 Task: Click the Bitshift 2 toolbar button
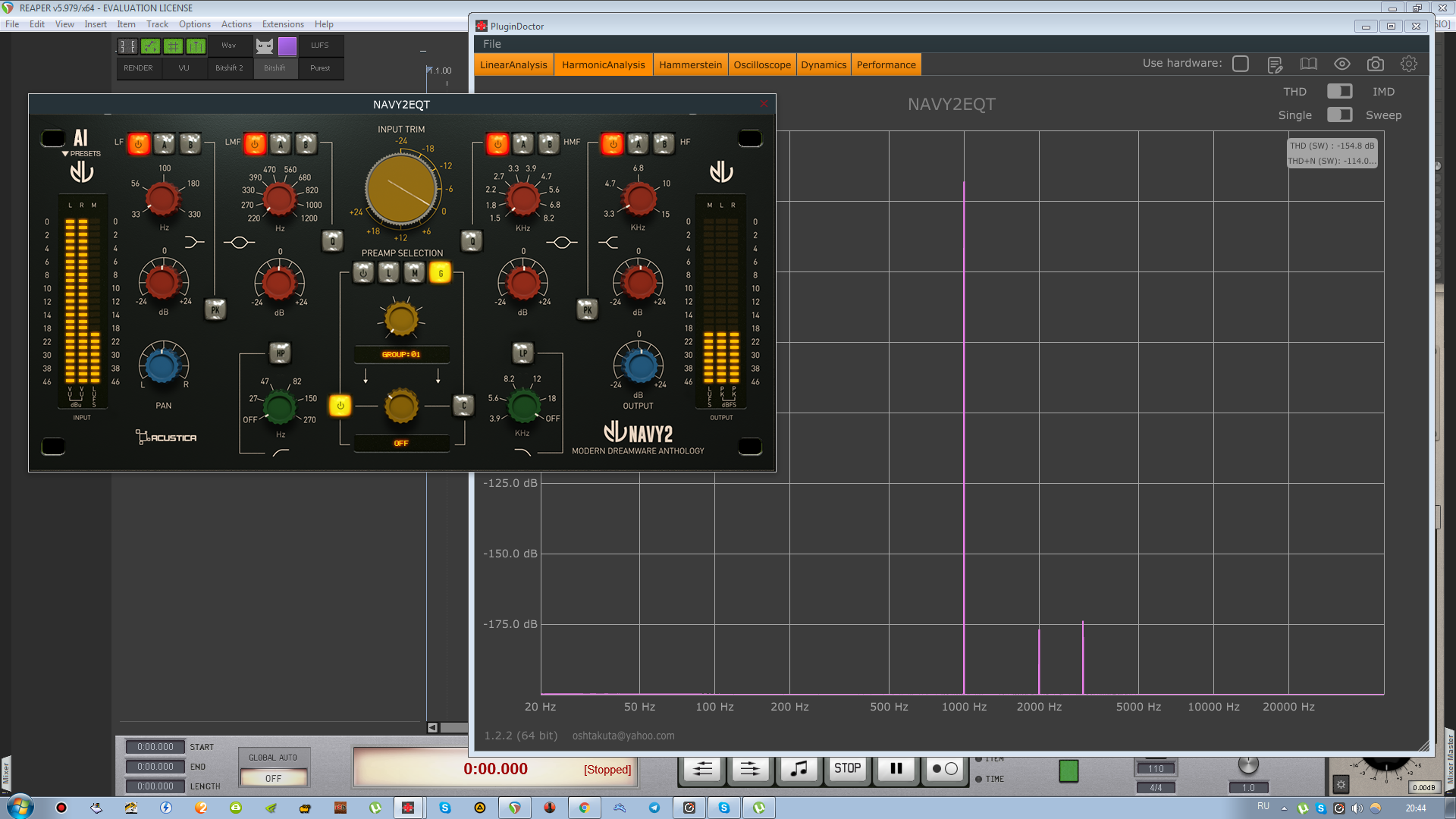pyautogui.click(x=229, y=68)
